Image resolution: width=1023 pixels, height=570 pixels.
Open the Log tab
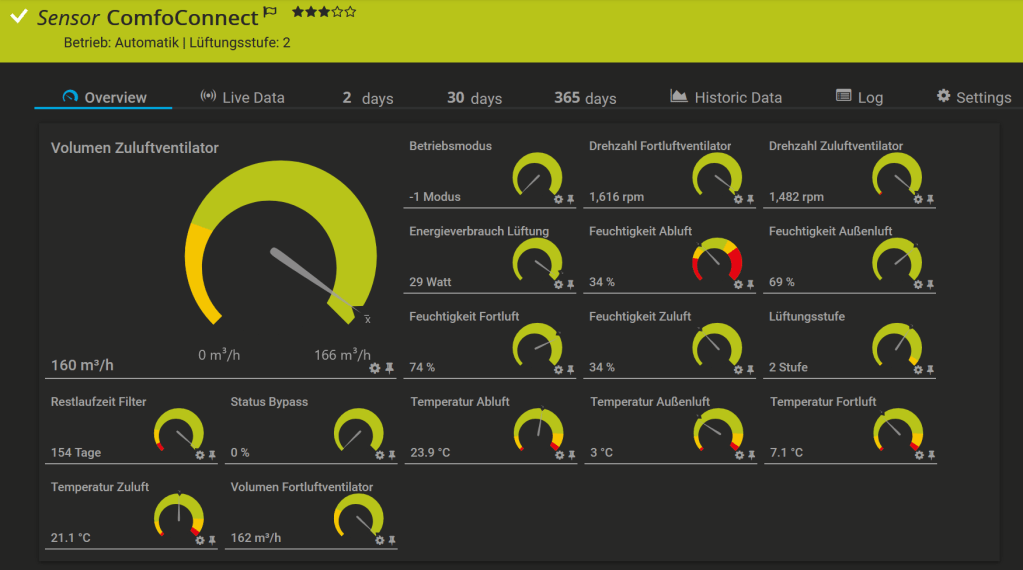859,97
